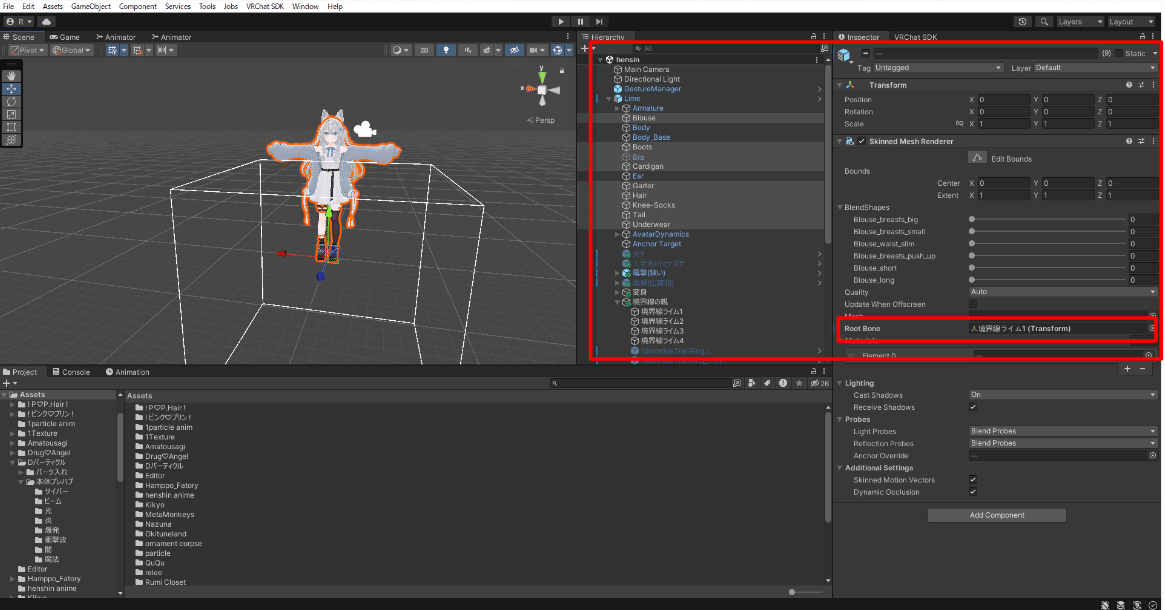Click the Step frame button
This screenshot has height=610, width=1165.
(x=600, y=22)
